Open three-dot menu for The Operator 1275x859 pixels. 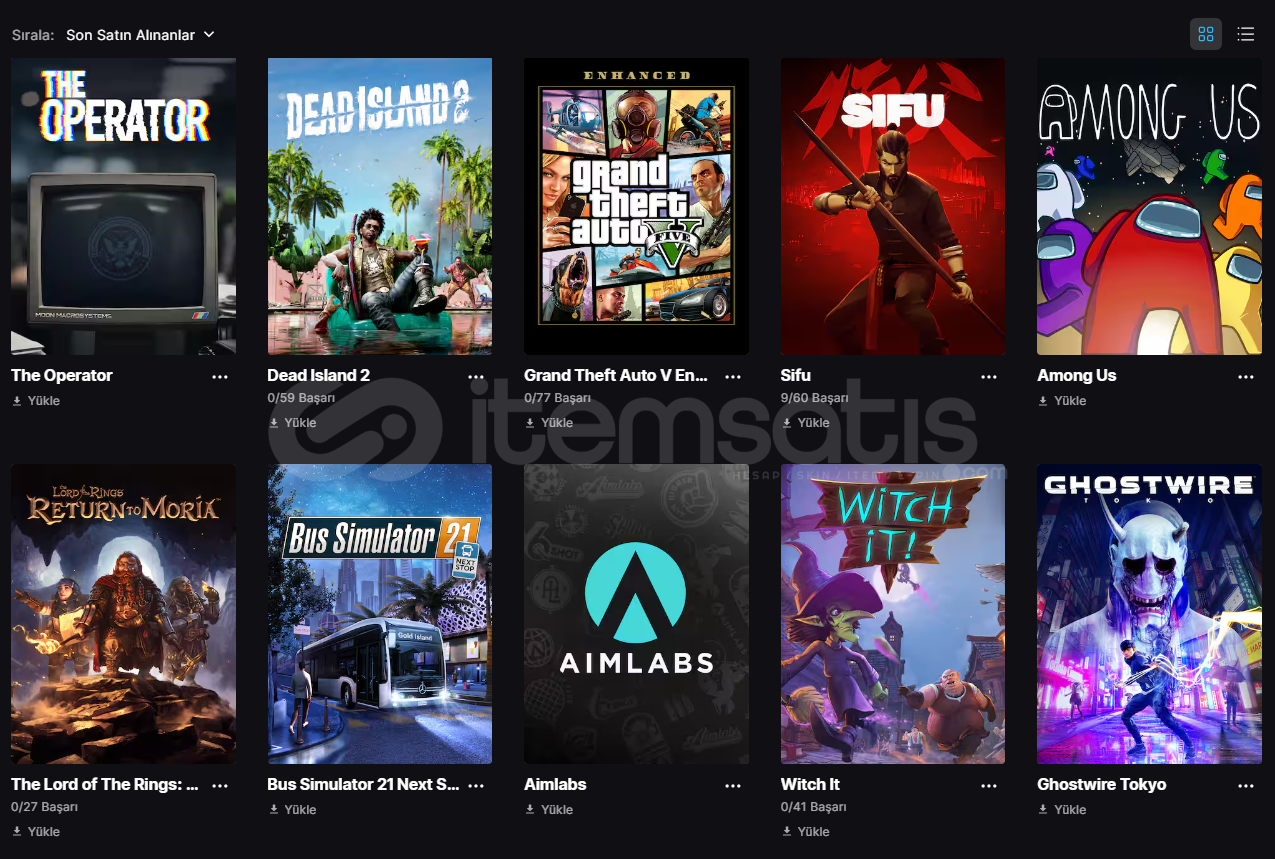click(220, 377)
